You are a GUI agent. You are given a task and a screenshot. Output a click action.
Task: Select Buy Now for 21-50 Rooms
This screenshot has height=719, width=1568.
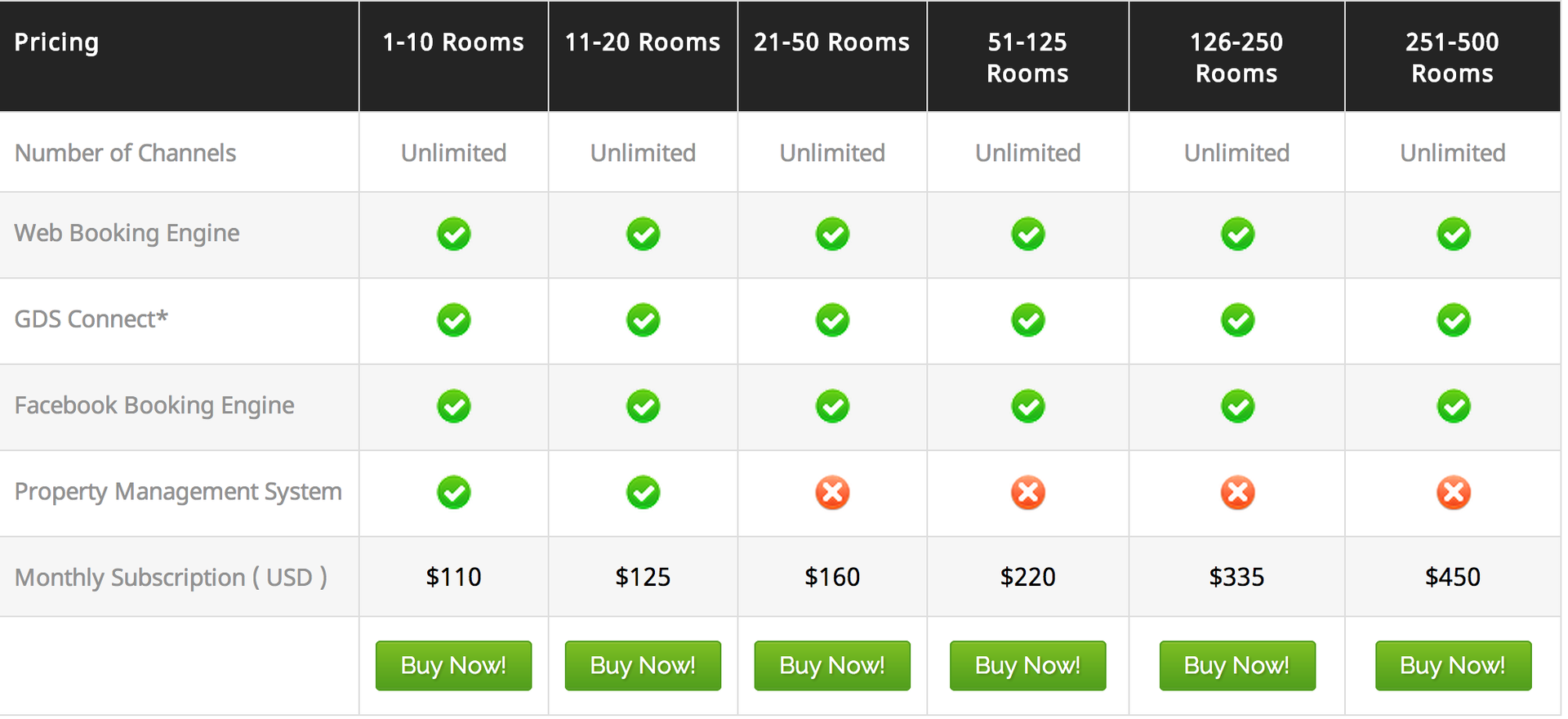click(832, 666)
